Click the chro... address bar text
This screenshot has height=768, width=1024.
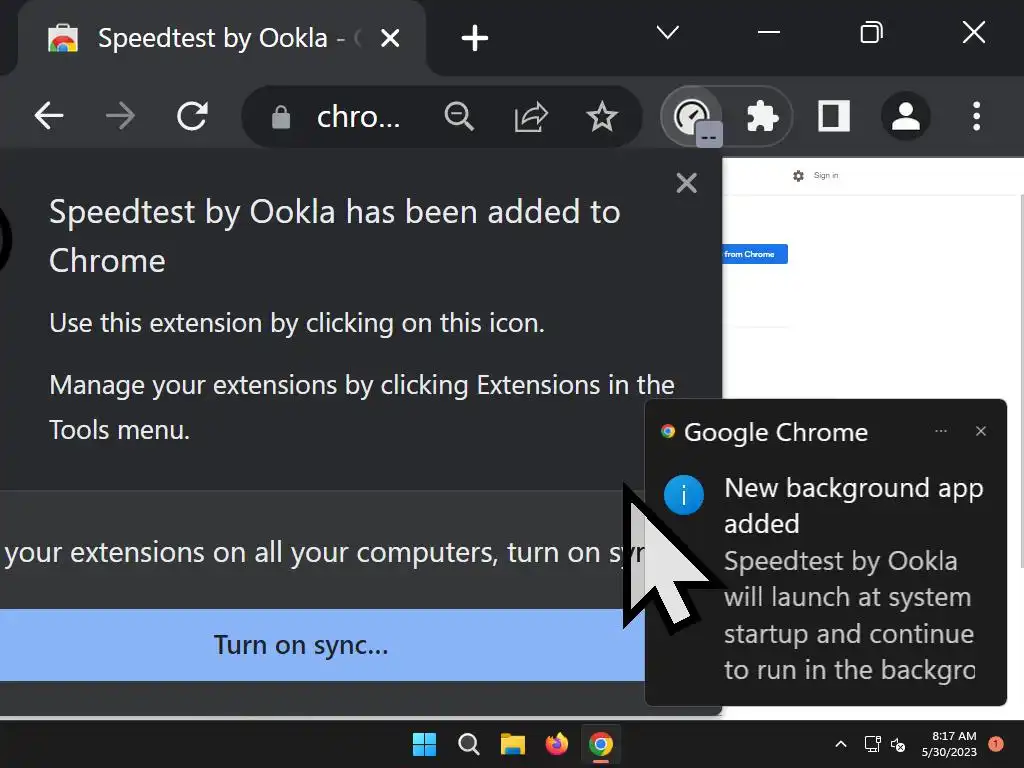click(x=358, y=117)
